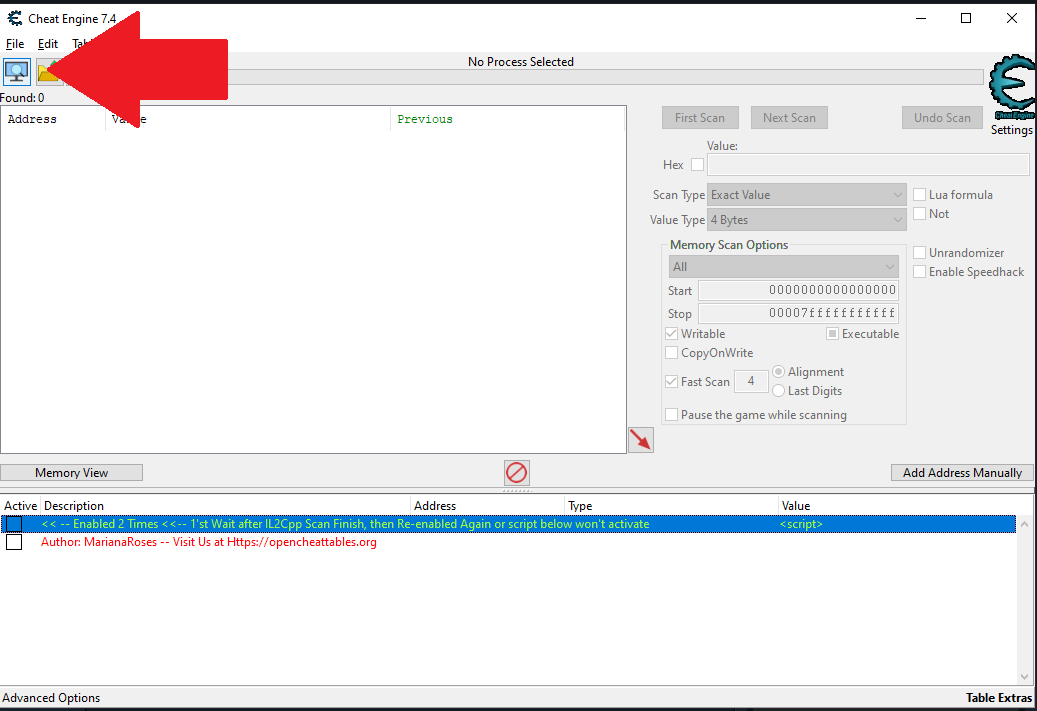
Task: Click the First Scan button
Action: 700,118
